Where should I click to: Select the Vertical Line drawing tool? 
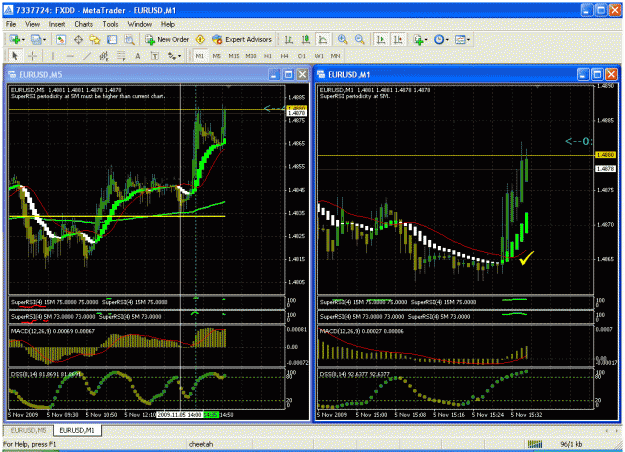pyautogui.click(x=52, y=56)
